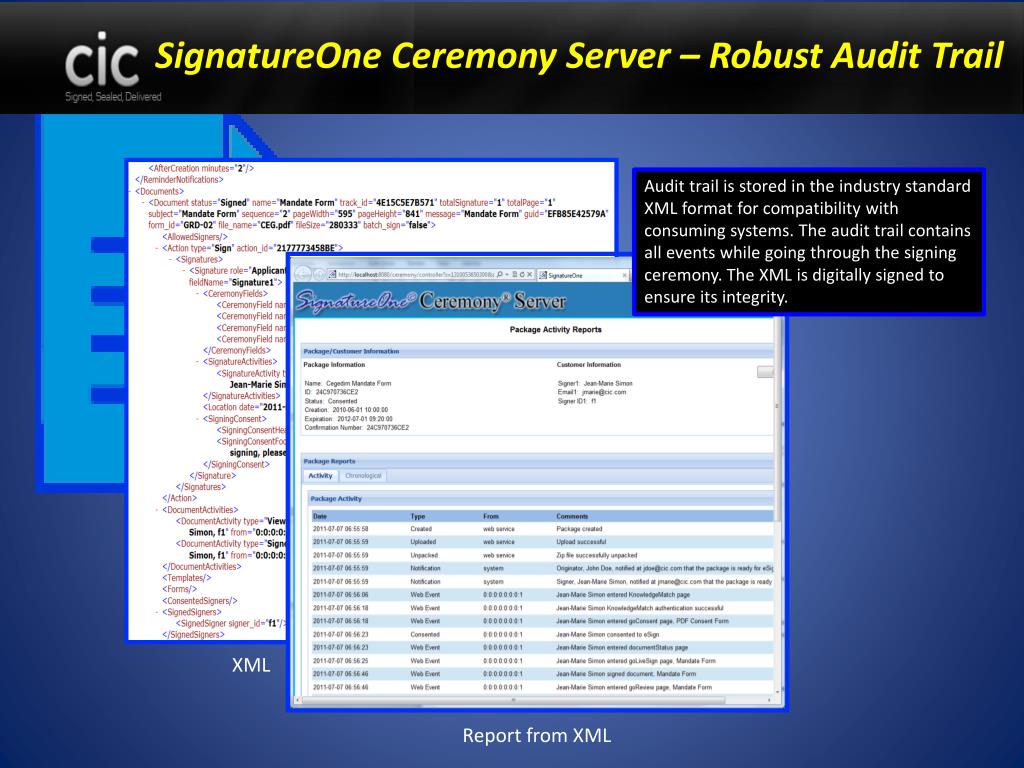
Task: Collapse the Action type Sign node
Action: coord(157,248)
